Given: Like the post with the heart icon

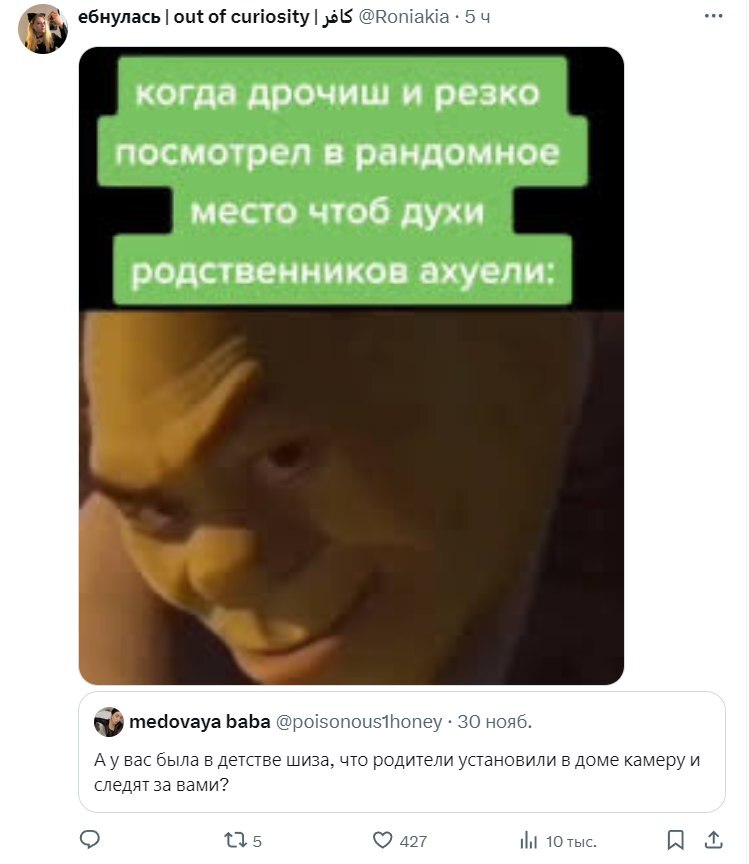Looking at the screenshot, I should 382,840.
